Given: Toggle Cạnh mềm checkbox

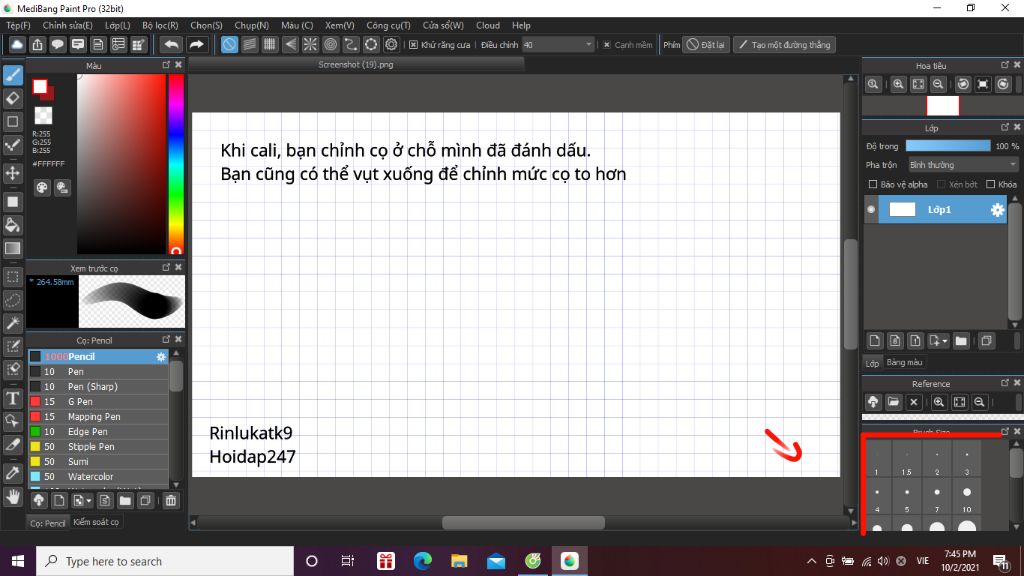Looking at the screenshot, I should point(607,45).
